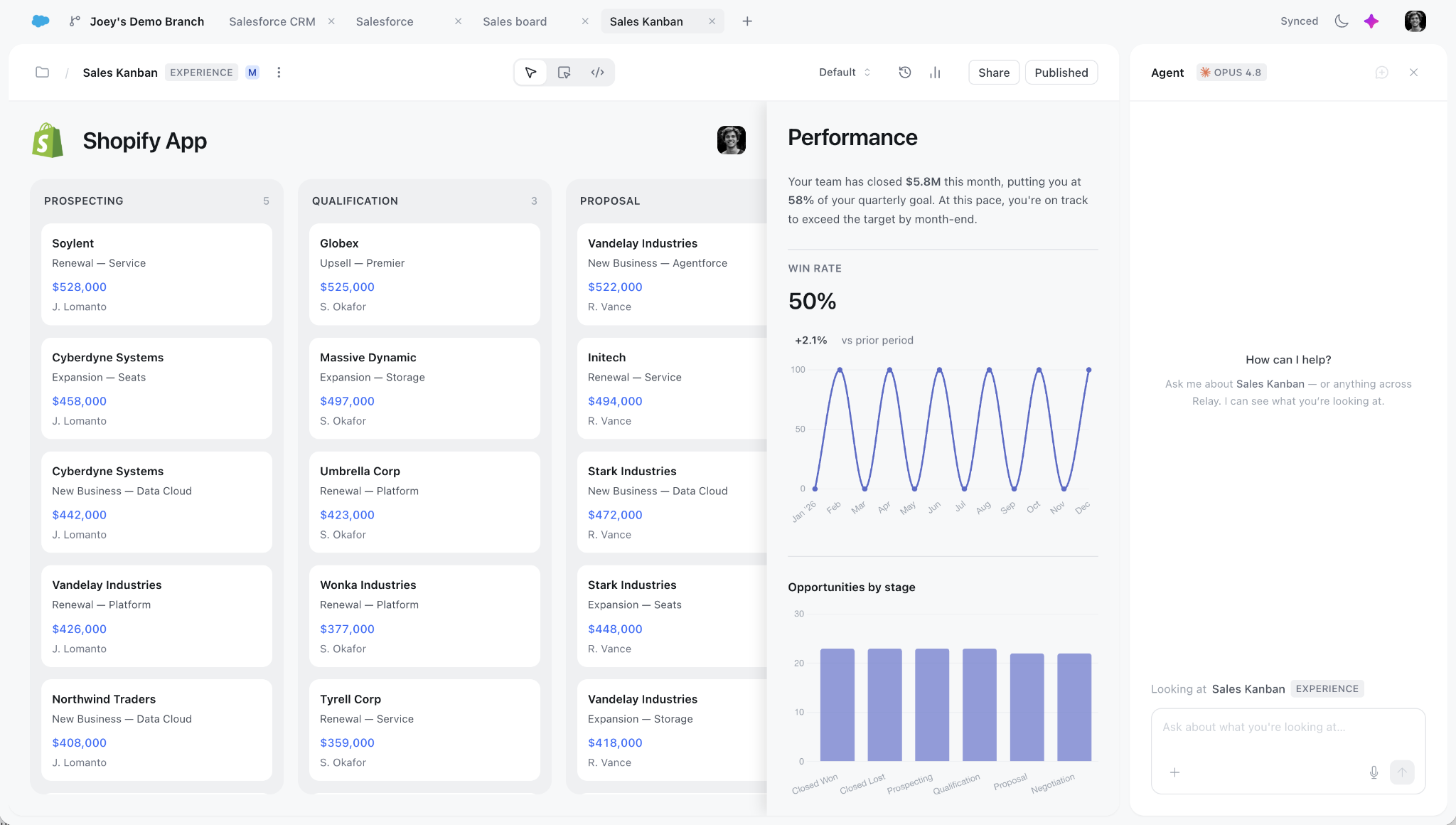This screenshot has width=1456, height=825.
Task: Close the Salesforce CRM tab
Action: click(331, 21)
